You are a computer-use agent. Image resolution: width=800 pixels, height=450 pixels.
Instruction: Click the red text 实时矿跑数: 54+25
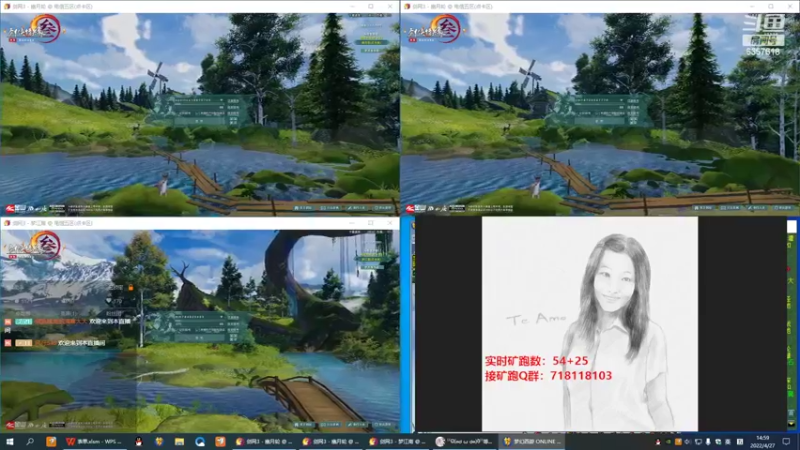536,361
